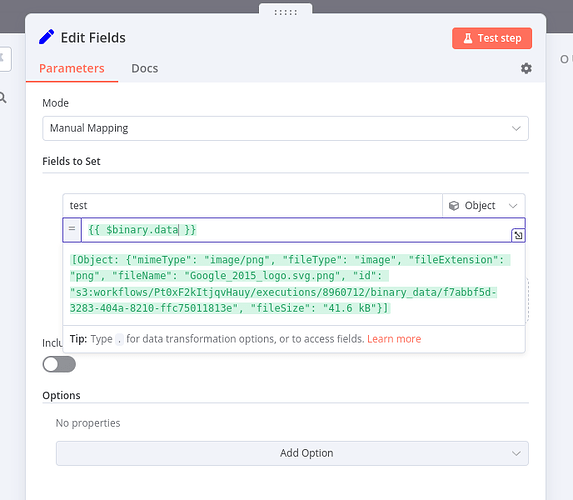The width and height of the screenshot is (573, 500).
Task: Expand the expression editor with arrow icon
Action: [518, 235]
